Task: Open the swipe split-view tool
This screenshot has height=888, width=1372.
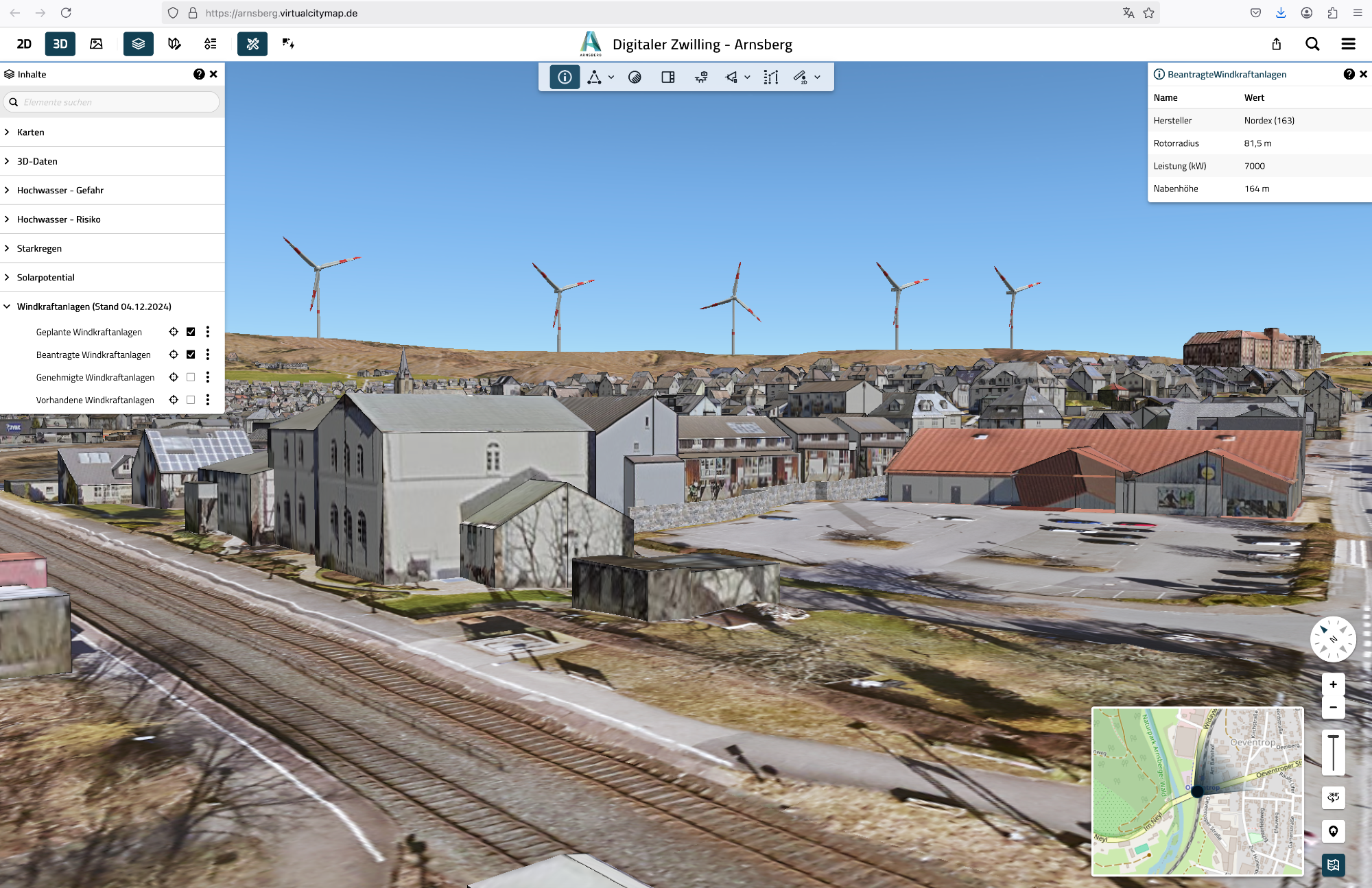Action: 667,77
